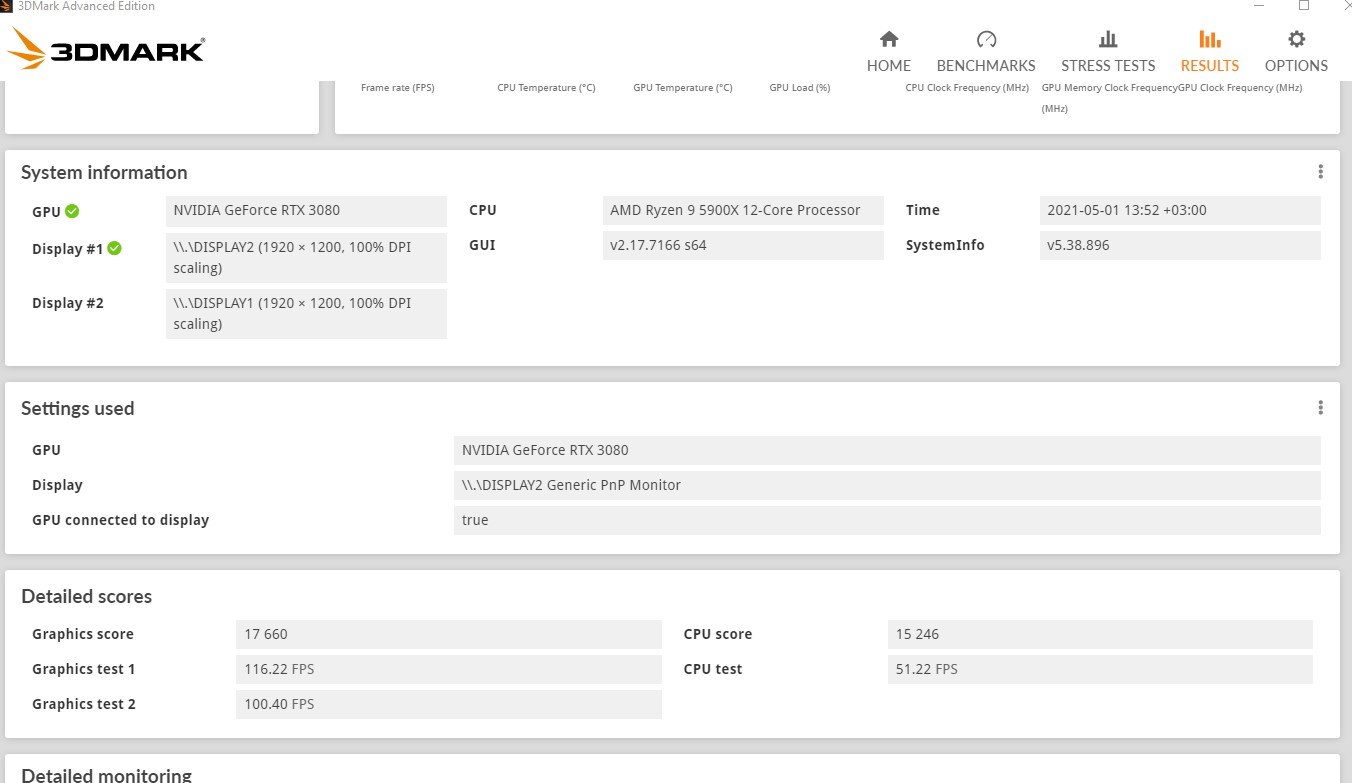Click the 3DMark logo
Viewport: 1352px width, 783px height.
[105, 48]
